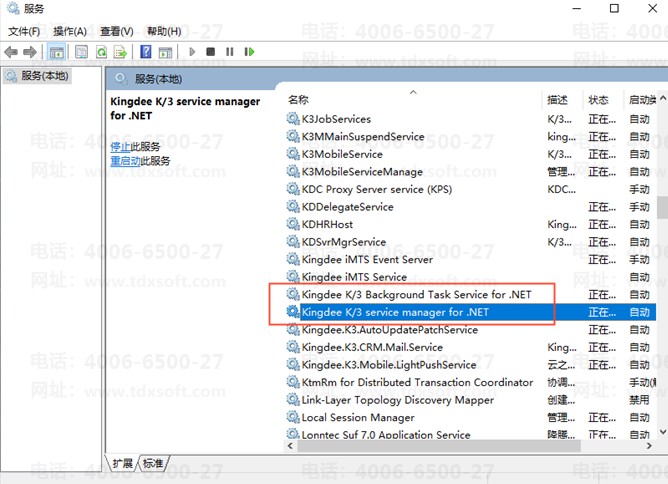668x484 pixels.
Task: Click gear icon beside K3MobileService
Action: [x=293, y=153]
